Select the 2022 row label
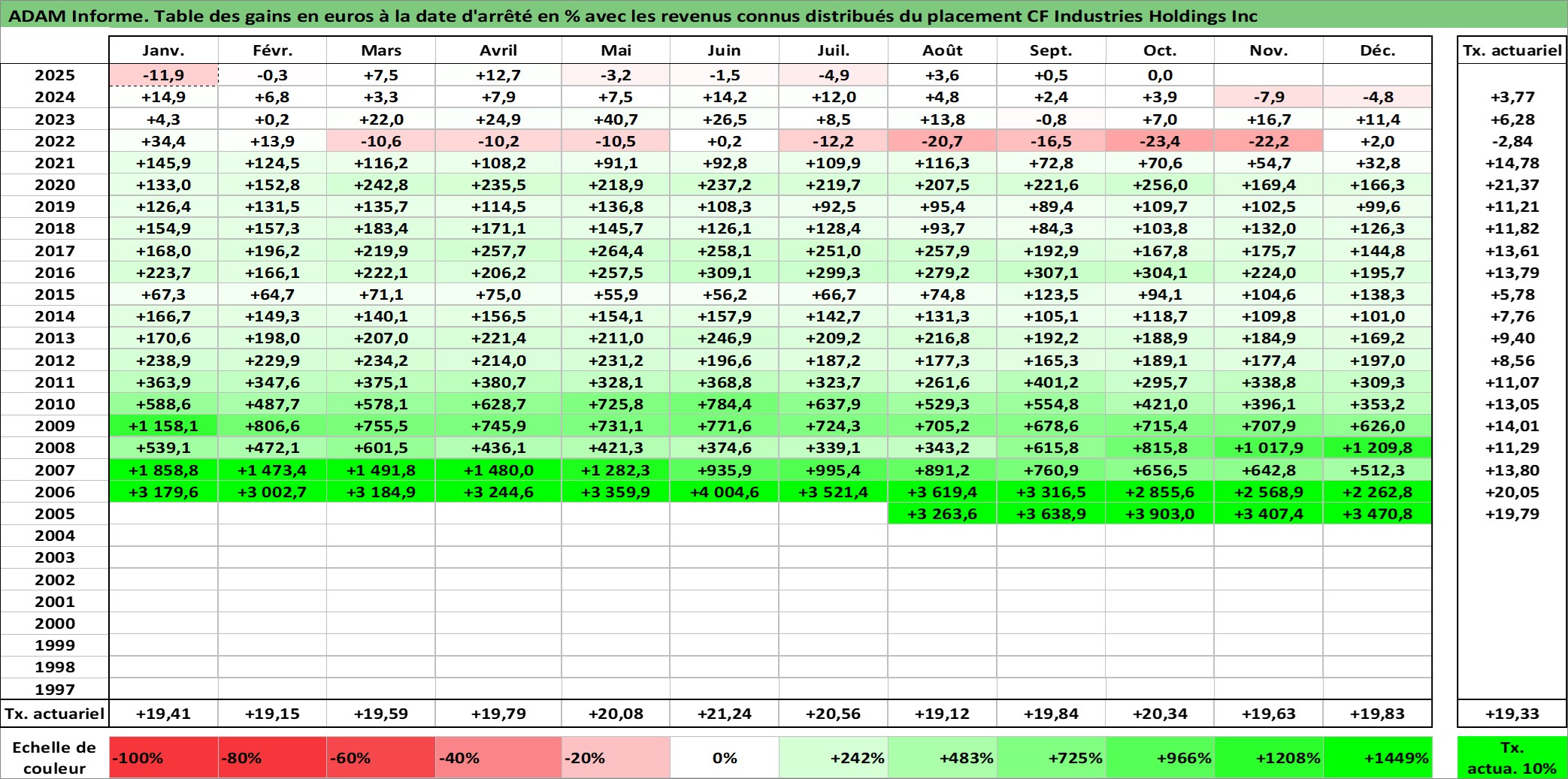Viewport: 1568px width, 779px height. point(55,141)
